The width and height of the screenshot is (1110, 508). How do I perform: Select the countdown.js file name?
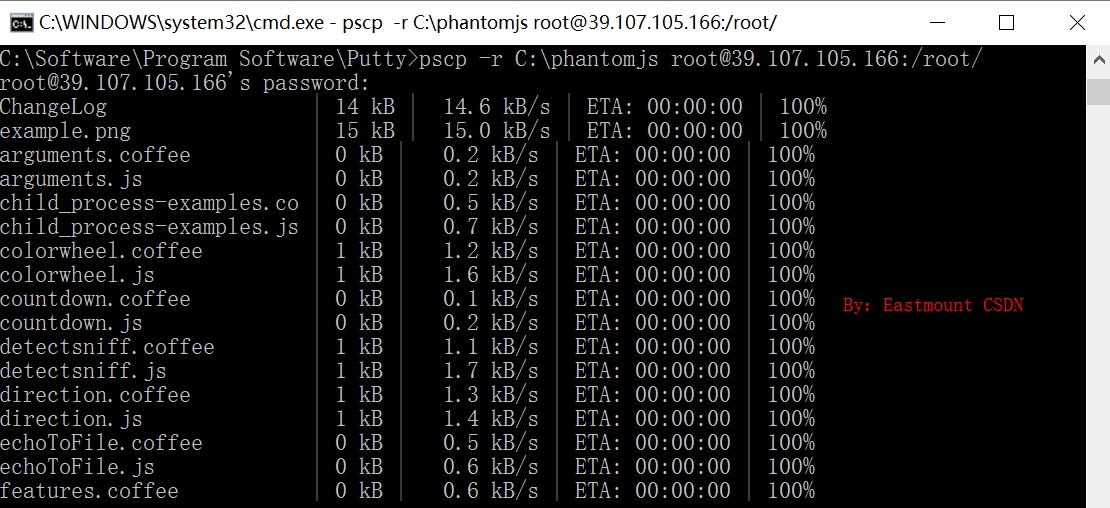tap(71, 323)
